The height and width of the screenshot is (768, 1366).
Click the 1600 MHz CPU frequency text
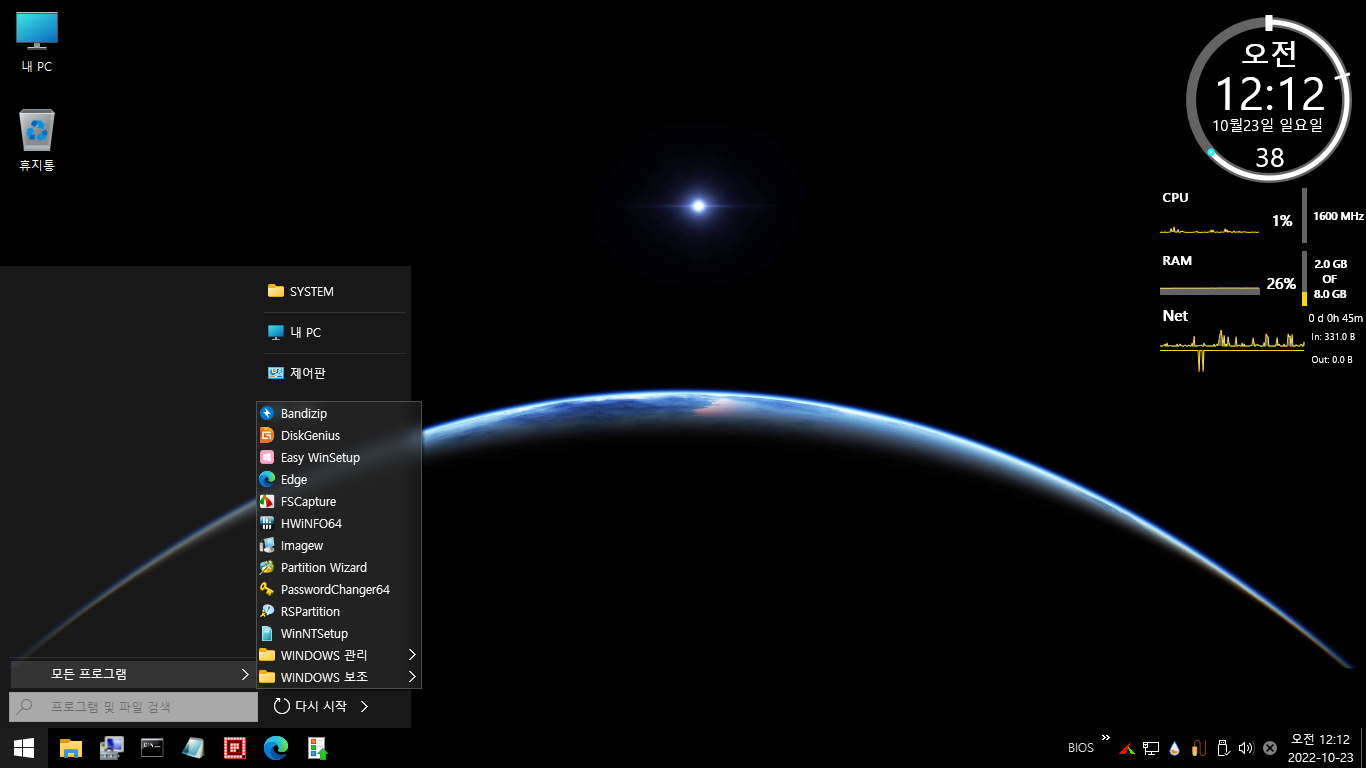1338,216
